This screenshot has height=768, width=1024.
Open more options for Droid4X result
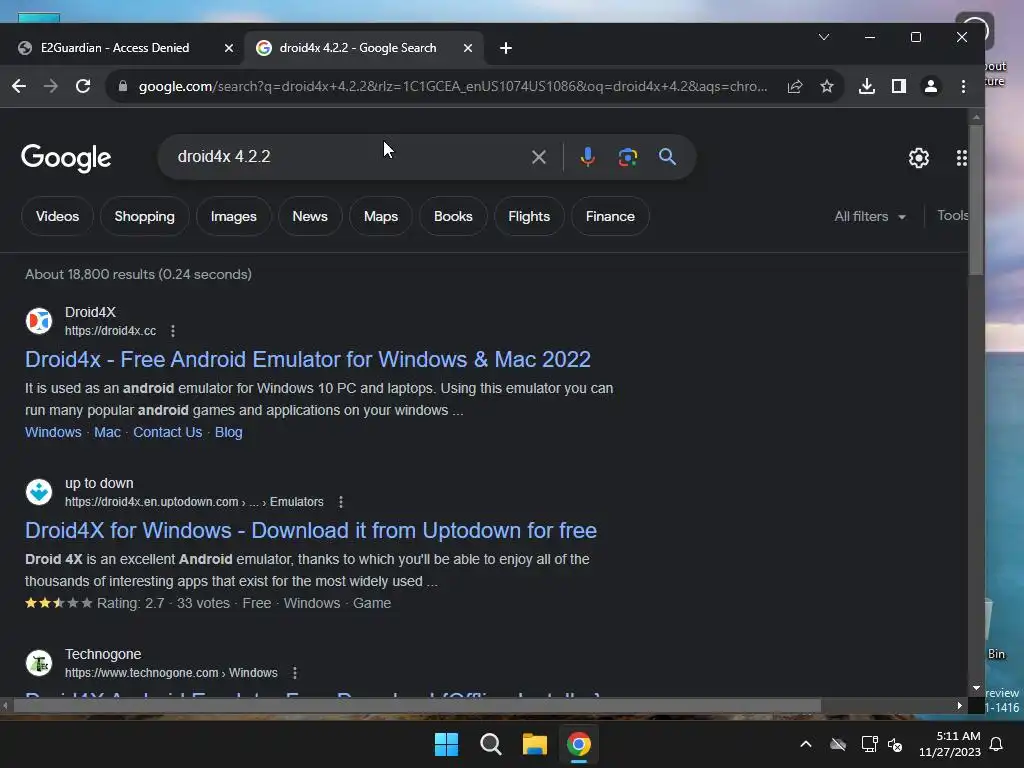click(x=173, y=331)
